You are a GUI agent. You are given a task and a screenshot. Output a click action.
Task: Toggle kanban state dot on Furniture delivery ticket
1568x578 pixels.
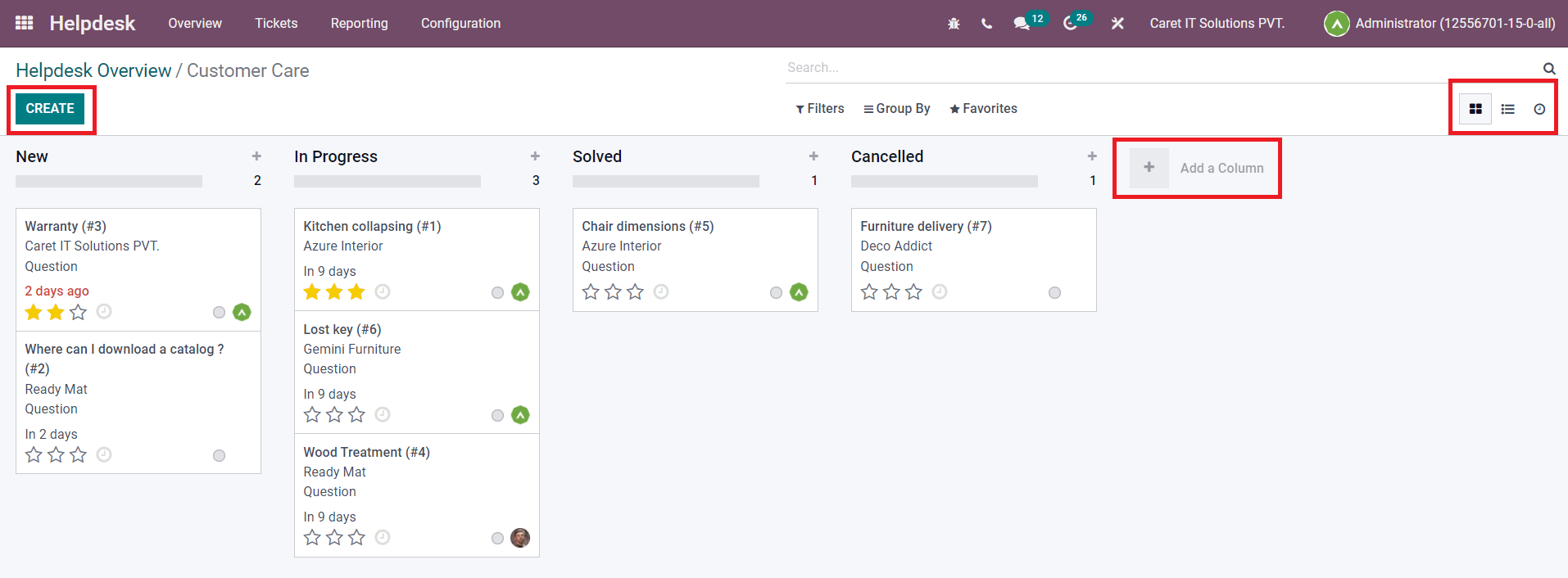(1054, 292)
